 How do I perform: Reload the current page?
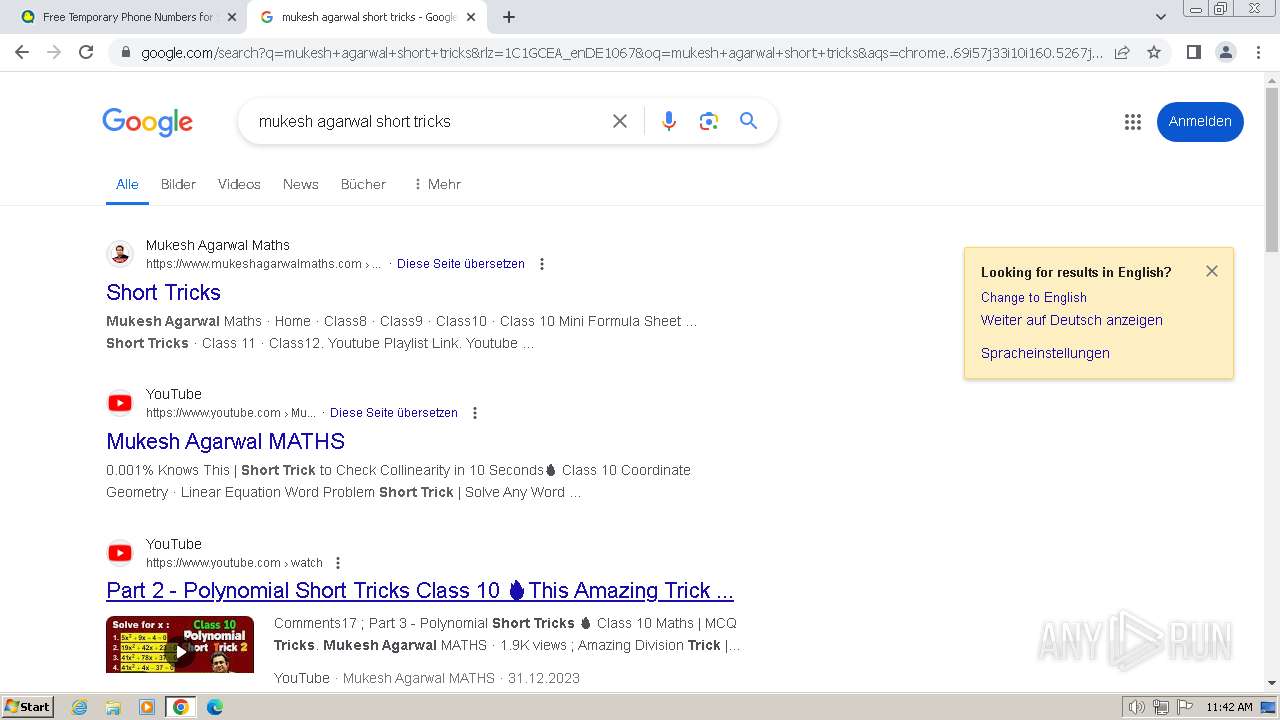(86, 52)
